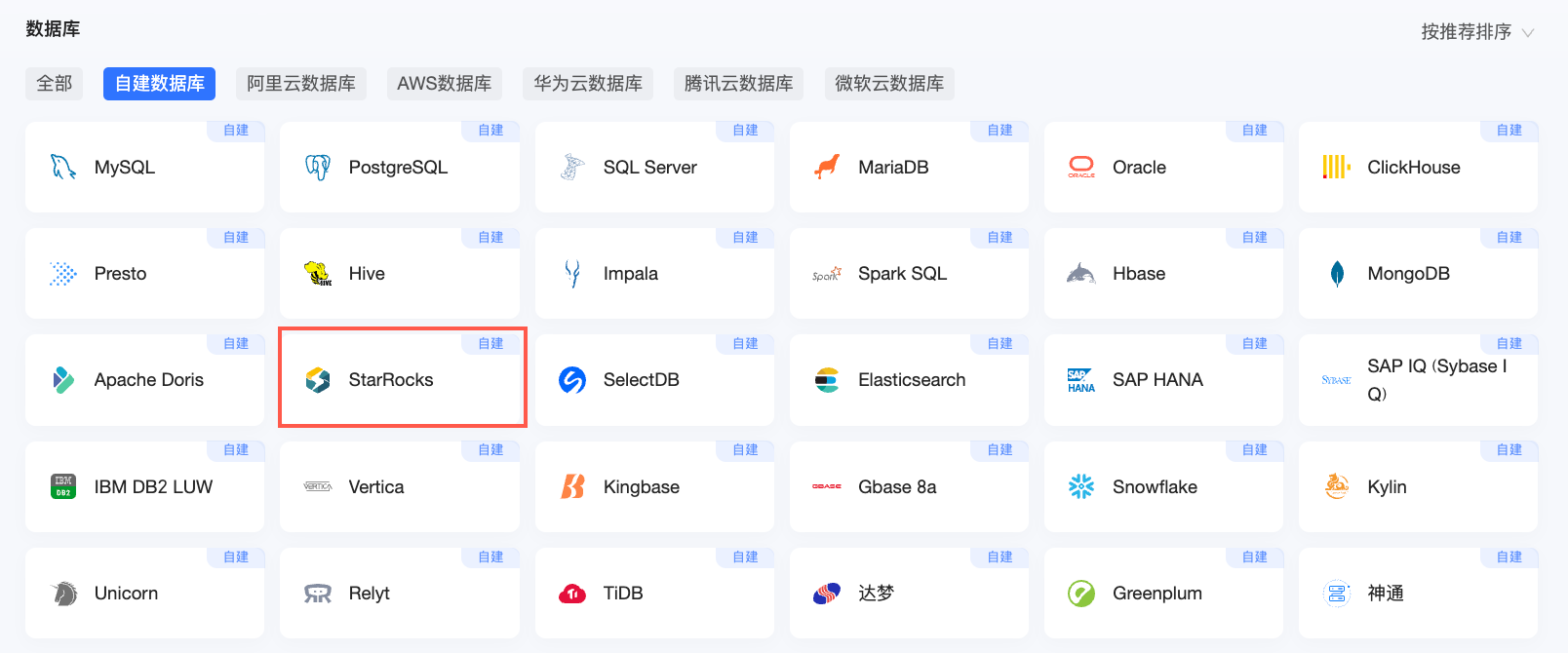The width and height of the screenshot is (1568, 653).
Task: Click the Greenplum green circle icon
Action: coord(1081,594)
